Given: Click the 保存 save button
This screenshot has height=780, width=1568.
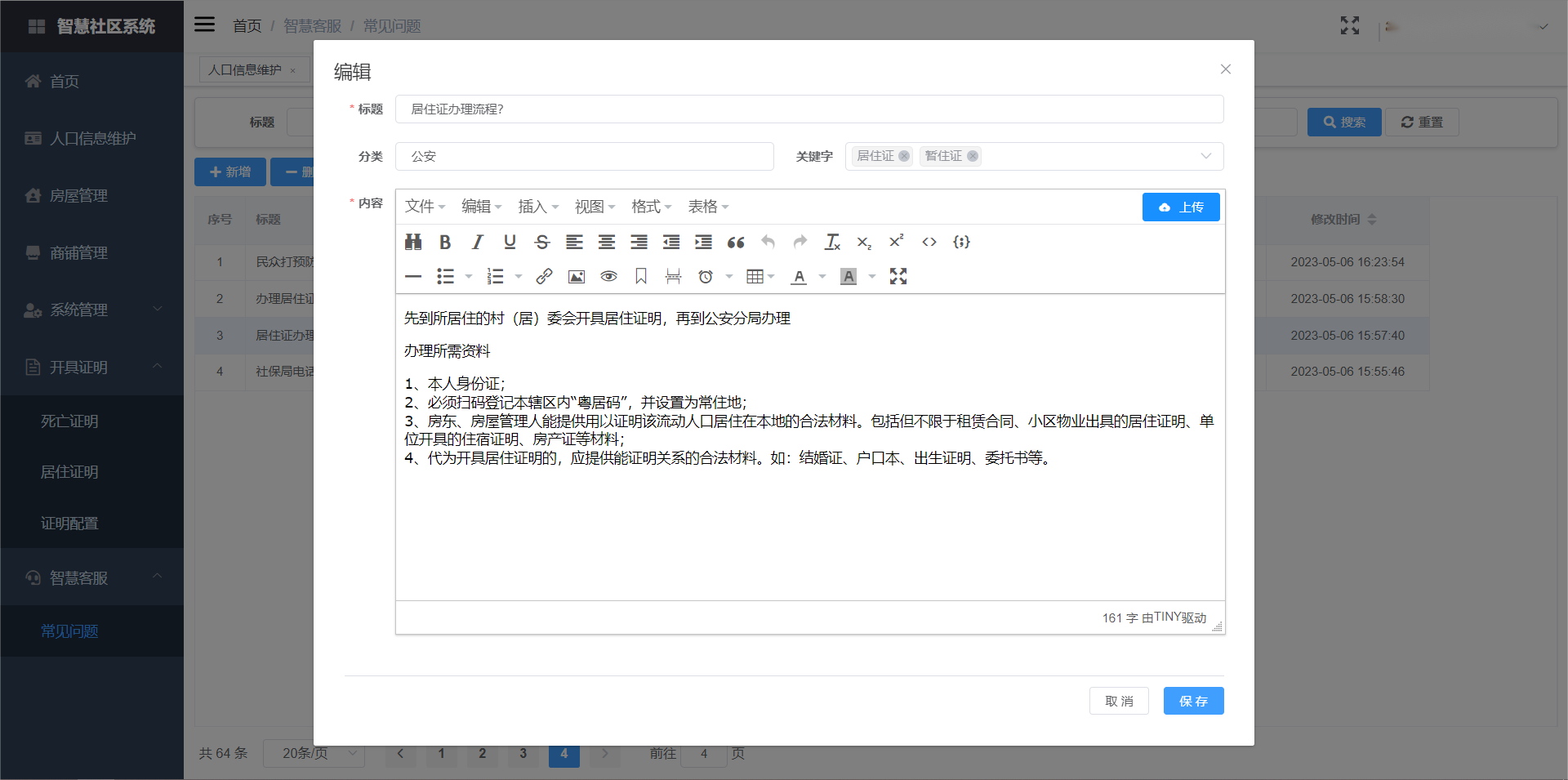Looking at the screenshot, I should 1193,701.
